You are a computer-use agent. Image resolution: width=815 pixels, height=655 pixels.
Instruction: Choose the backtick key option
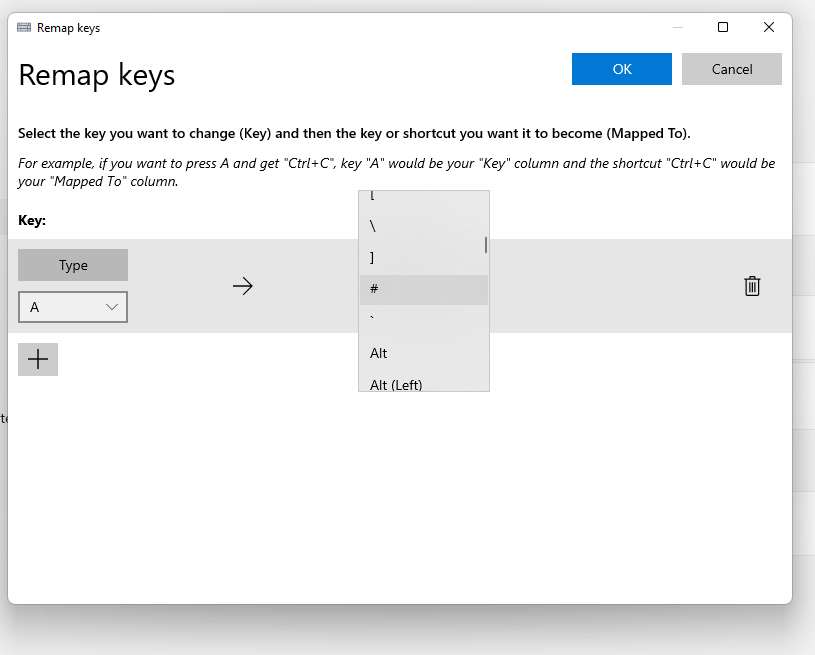tap(424, 321)
